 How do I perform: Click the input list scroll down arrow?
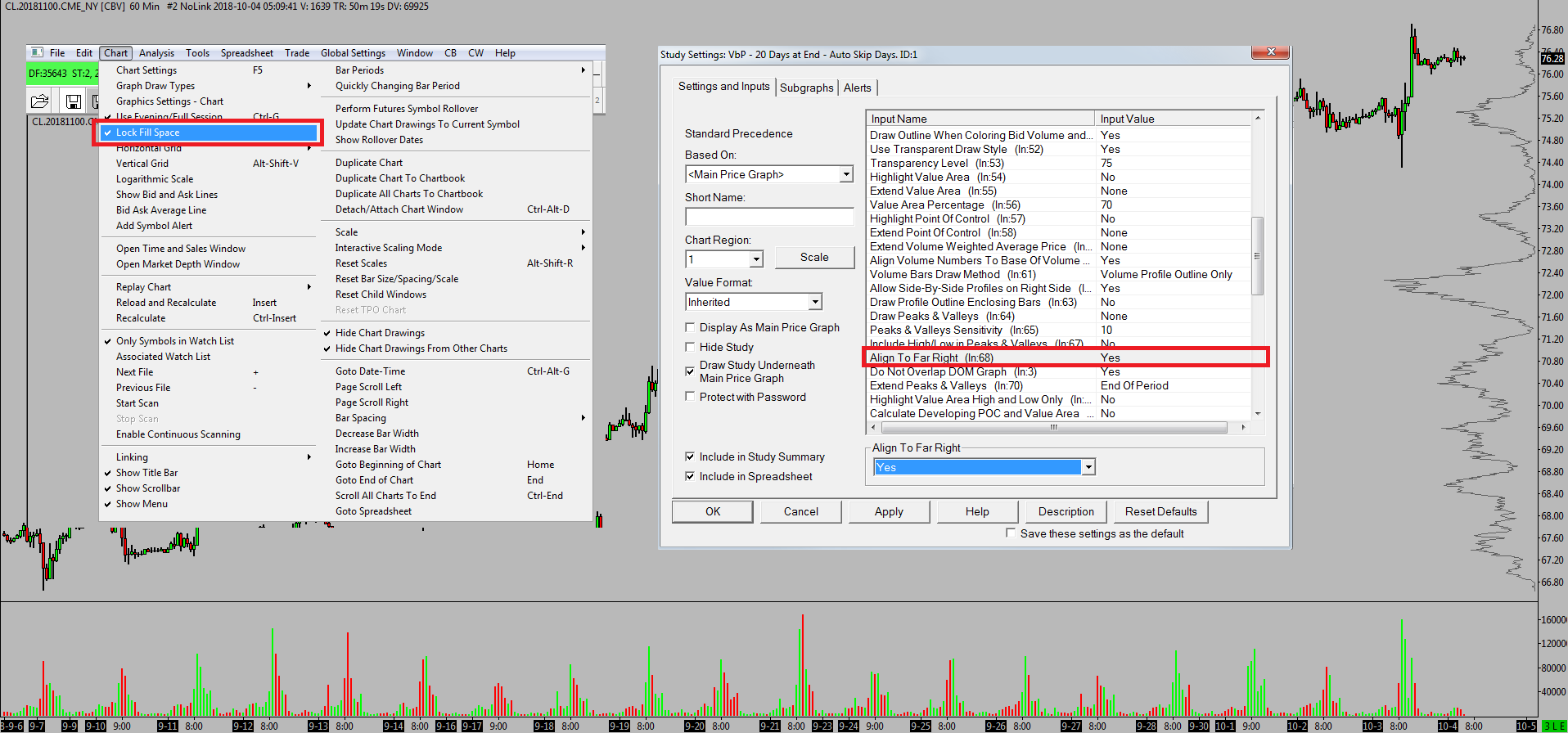click(1258, 414)
